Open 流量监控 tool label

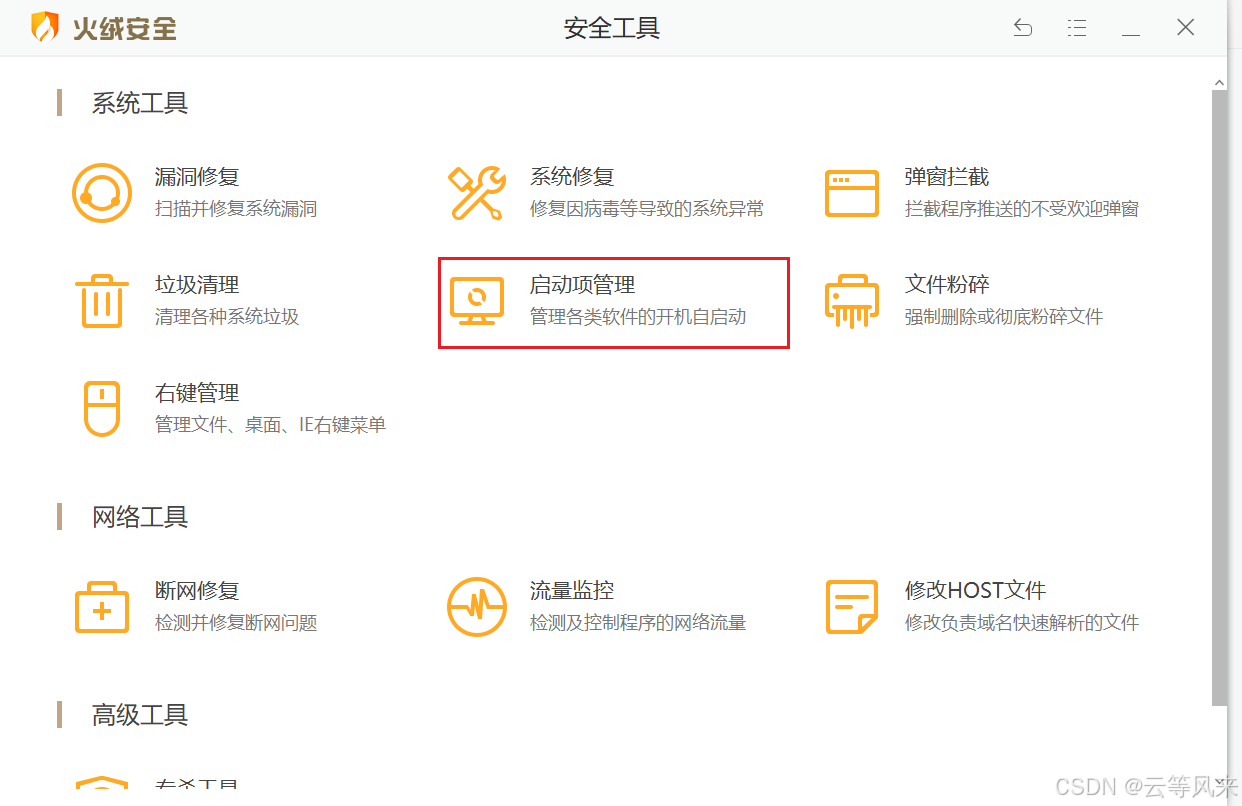pyautogui.click(x=572, y=591)
